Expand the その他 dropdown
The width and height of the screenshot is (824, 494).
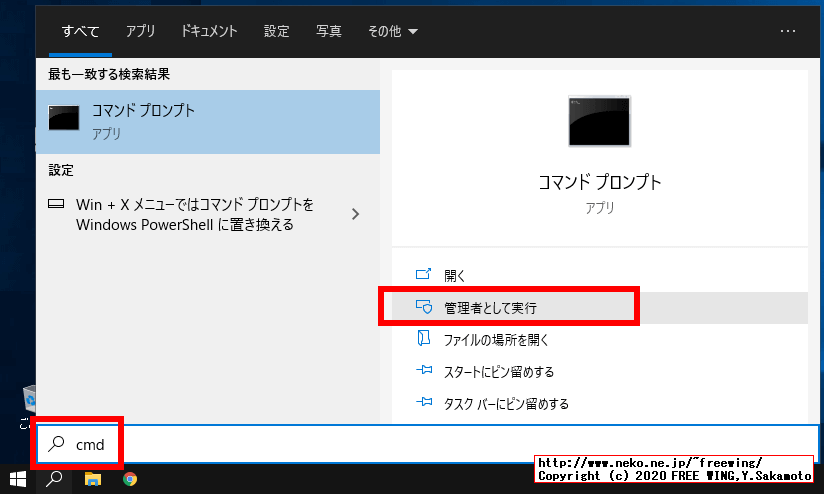[x=393, y=32]
